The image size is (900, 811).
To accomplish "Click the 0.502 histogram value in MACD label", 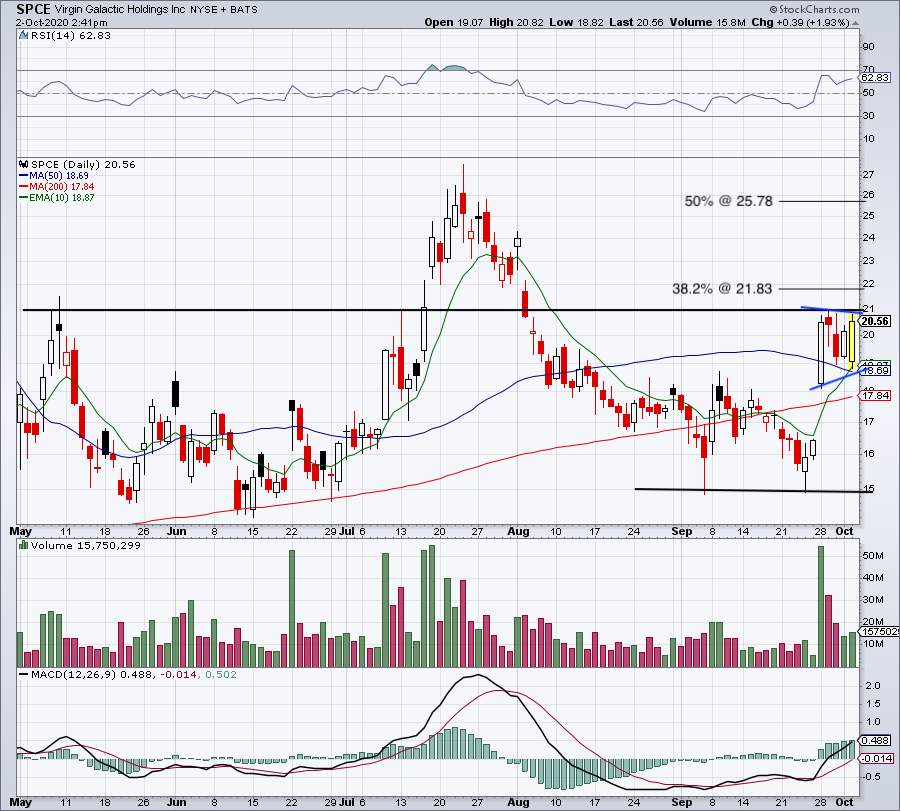I will click(220, 674).
